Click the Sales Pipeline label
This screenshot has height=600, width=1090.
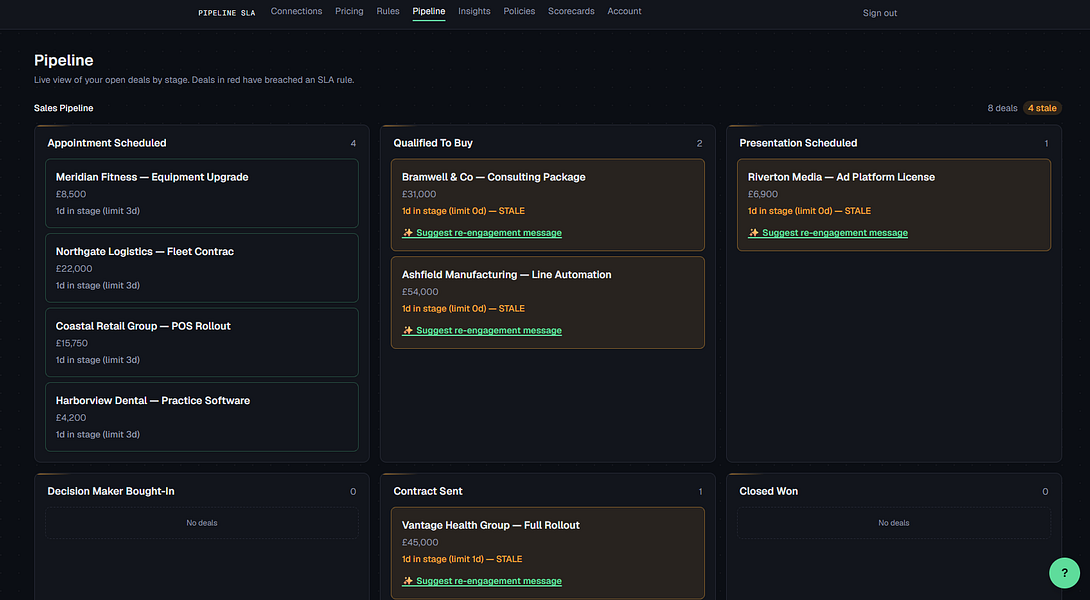63,108
